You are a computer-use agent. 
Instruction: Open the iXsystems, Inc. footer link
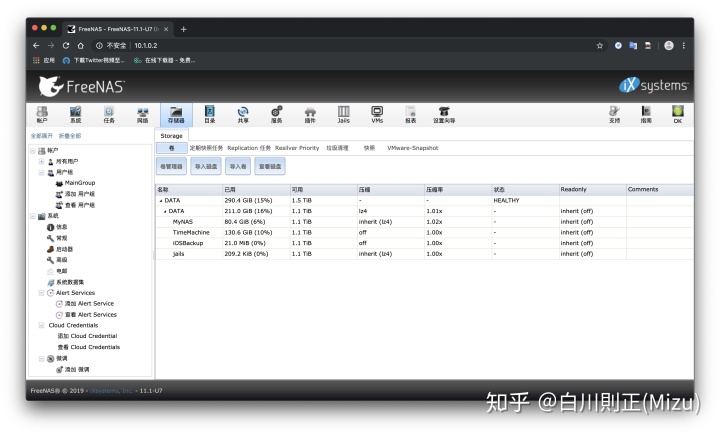click(x=112, y=391)
